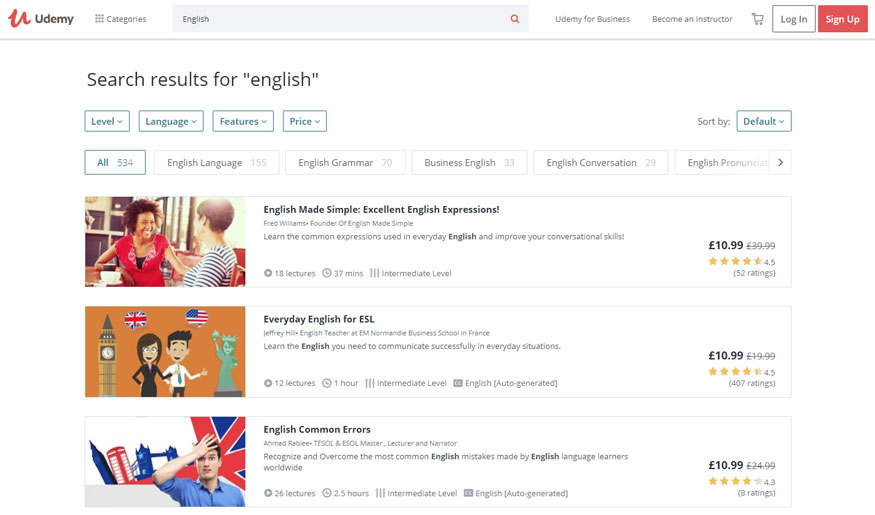Open English Common Errors course title
Viewport: 875px width, 515px height.
pos(317,430)
